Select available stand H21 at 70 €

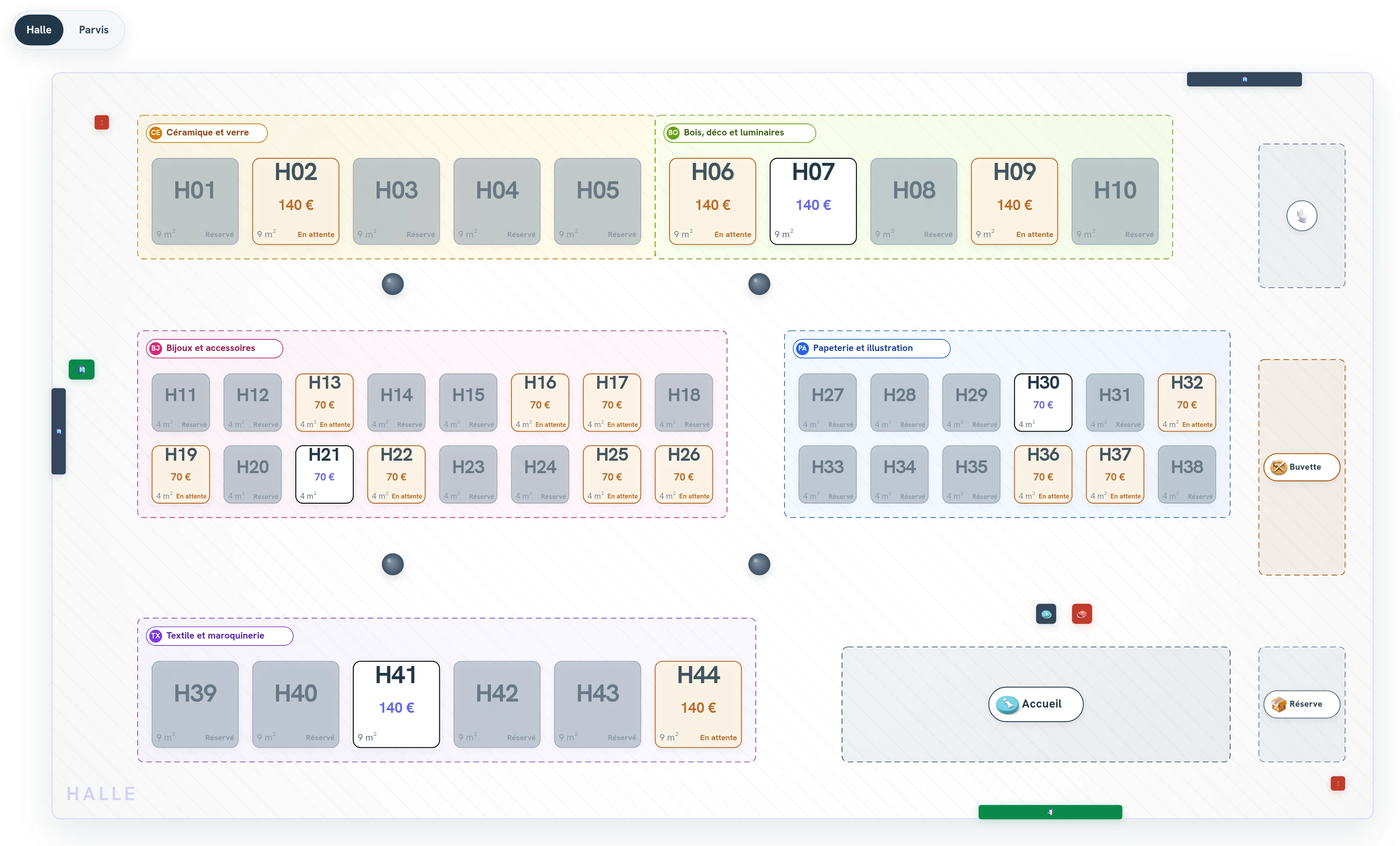pyautogui.click(x=324, y=474)
